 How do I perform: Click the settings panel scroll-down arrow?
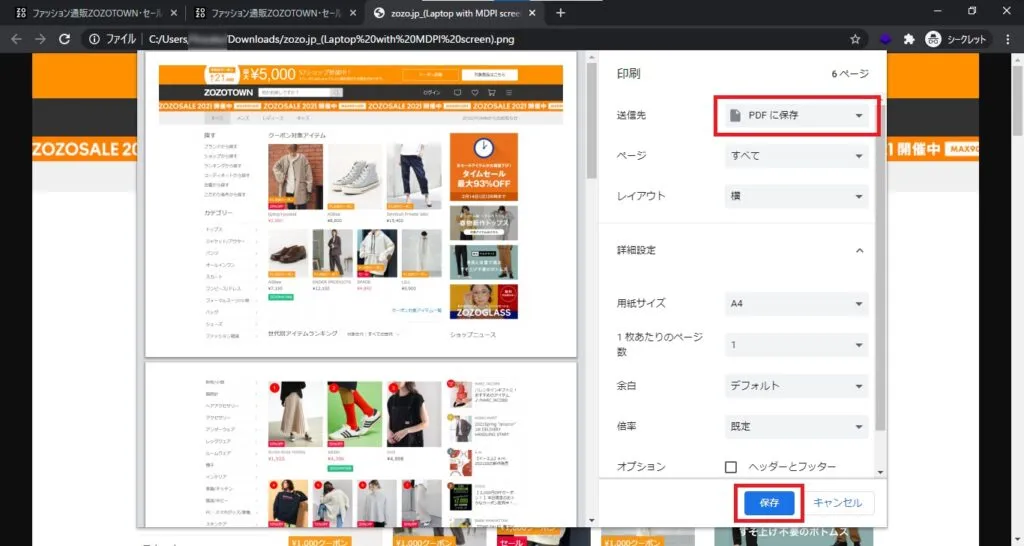click(x=880, y=472)
